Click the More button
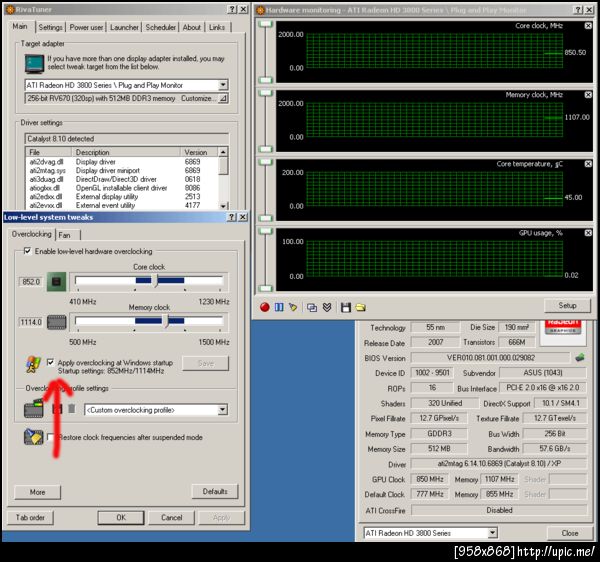 [38, 492]
